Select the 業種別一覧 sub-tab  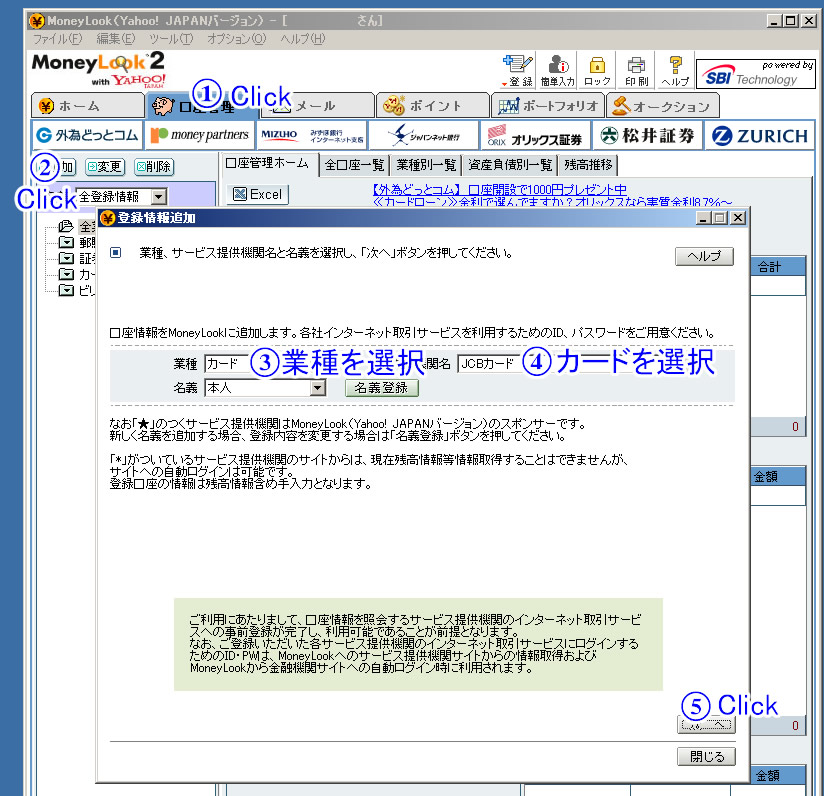coord(426,165)
